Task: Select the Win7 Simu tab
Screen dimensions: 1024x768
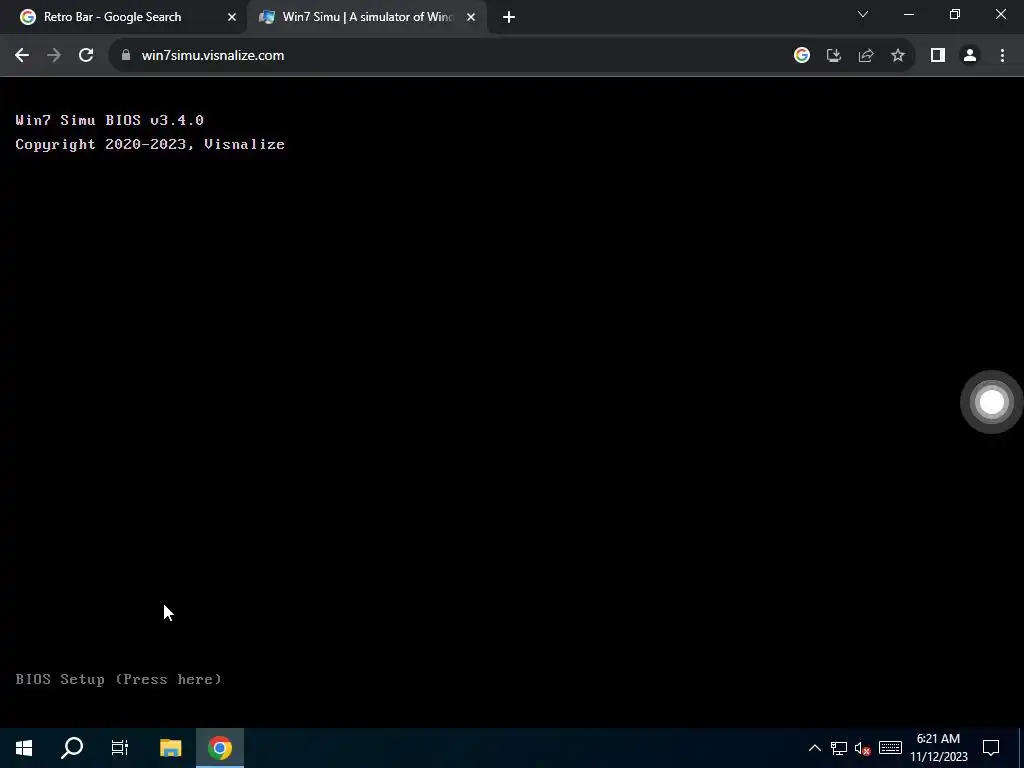Action: tap(368, 17)
